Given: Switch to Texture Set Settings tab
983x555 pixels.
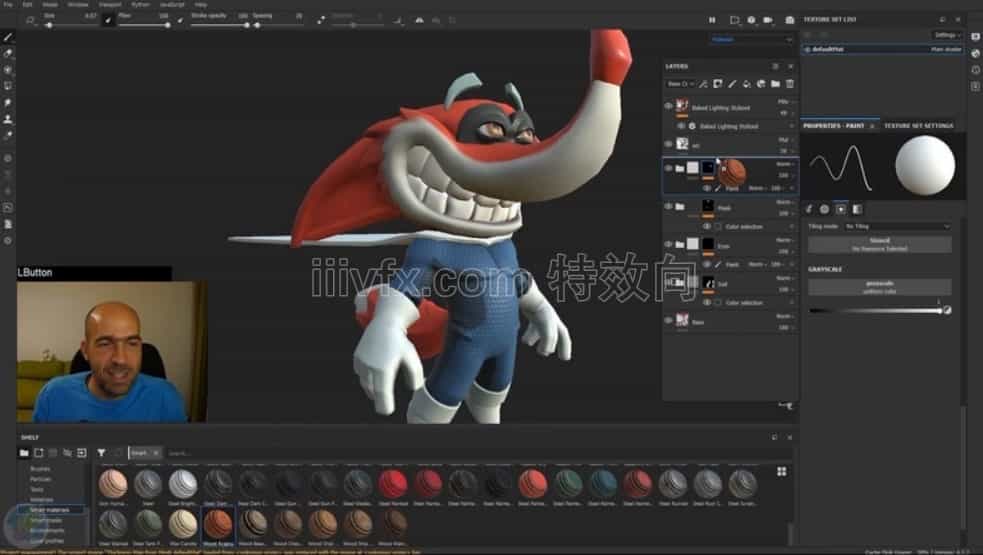Looking at the screenshot, I should pos(918,126).
